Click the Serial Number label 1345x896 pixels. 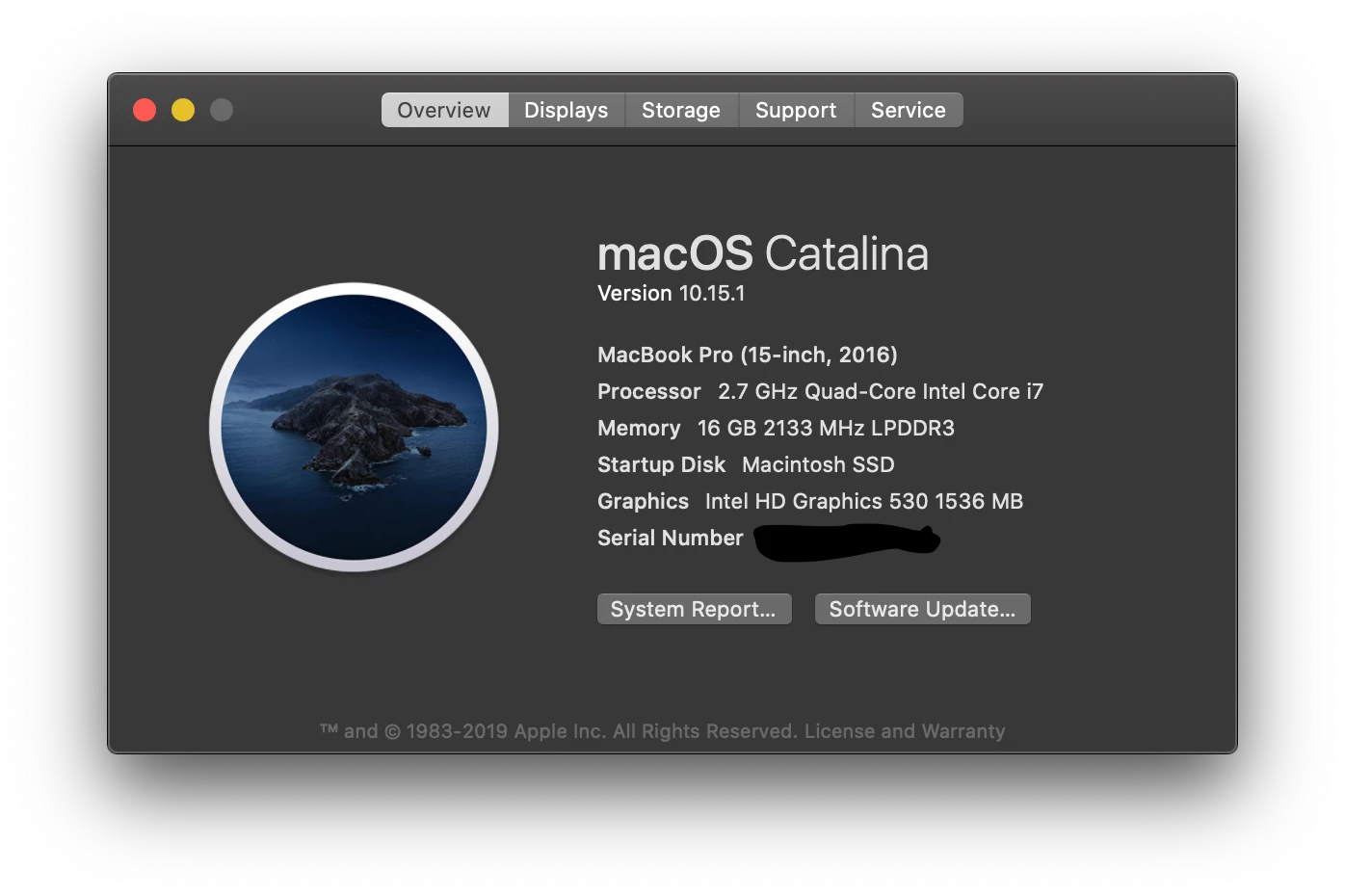tap(671, 538)
